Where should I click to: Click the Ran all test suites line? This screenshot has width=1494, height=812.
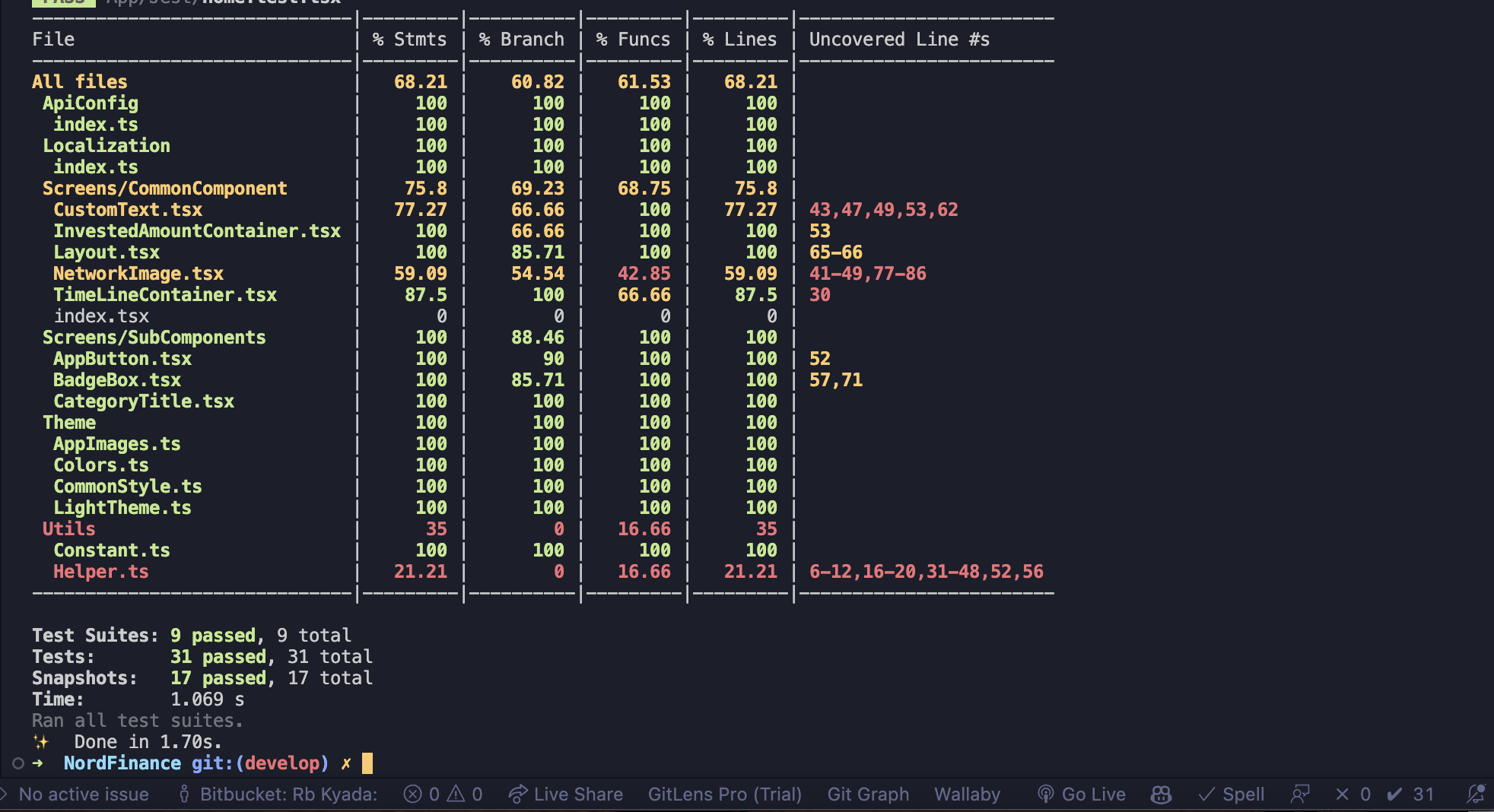click(138, 721)
